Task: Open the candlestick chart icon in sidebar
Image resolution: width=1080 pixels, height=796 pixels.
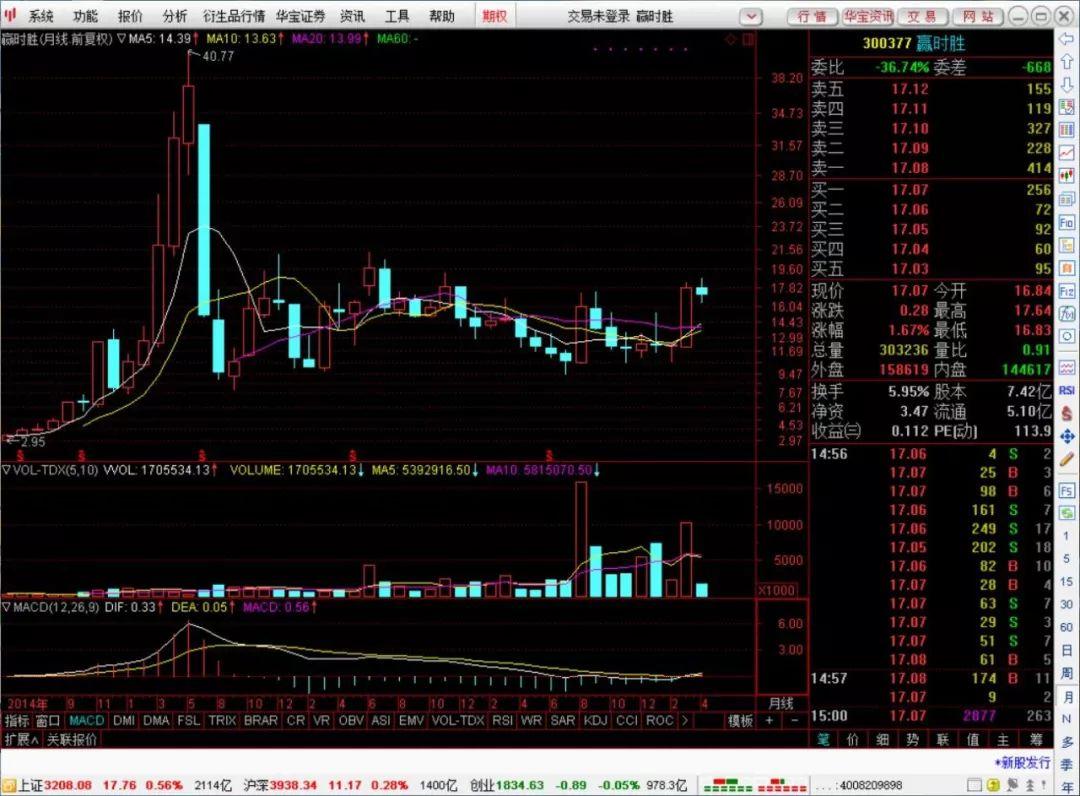Action: coord(1066,175)
